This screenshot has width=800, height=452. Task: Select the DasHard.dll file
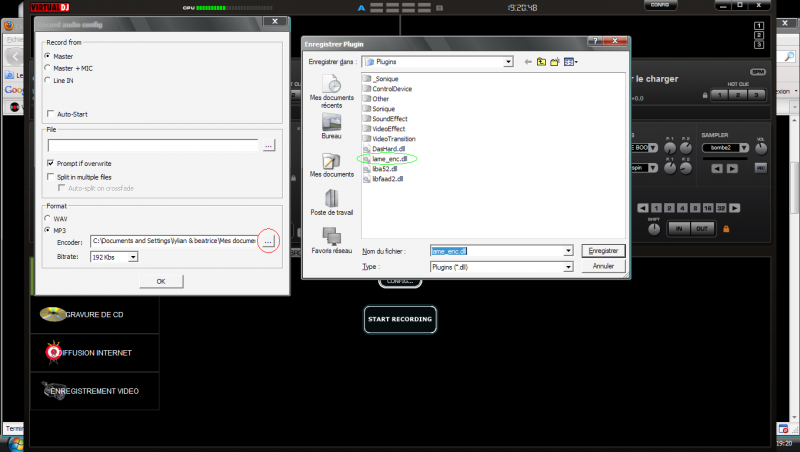384,149
